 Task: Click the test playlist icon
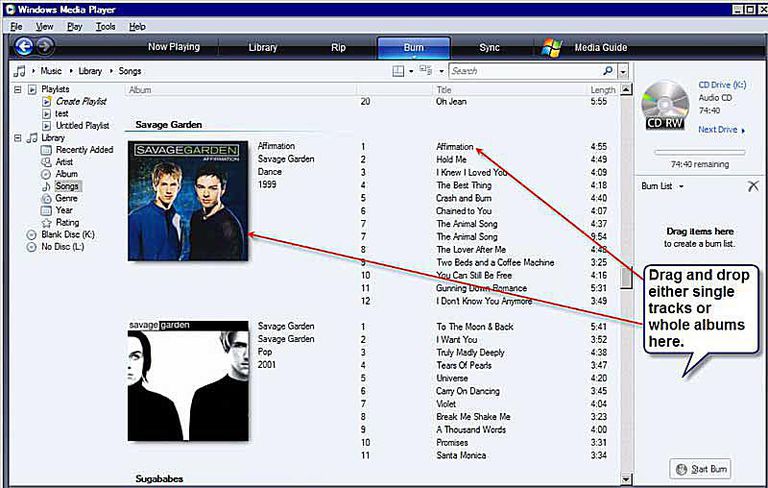(x=47, y=114)
